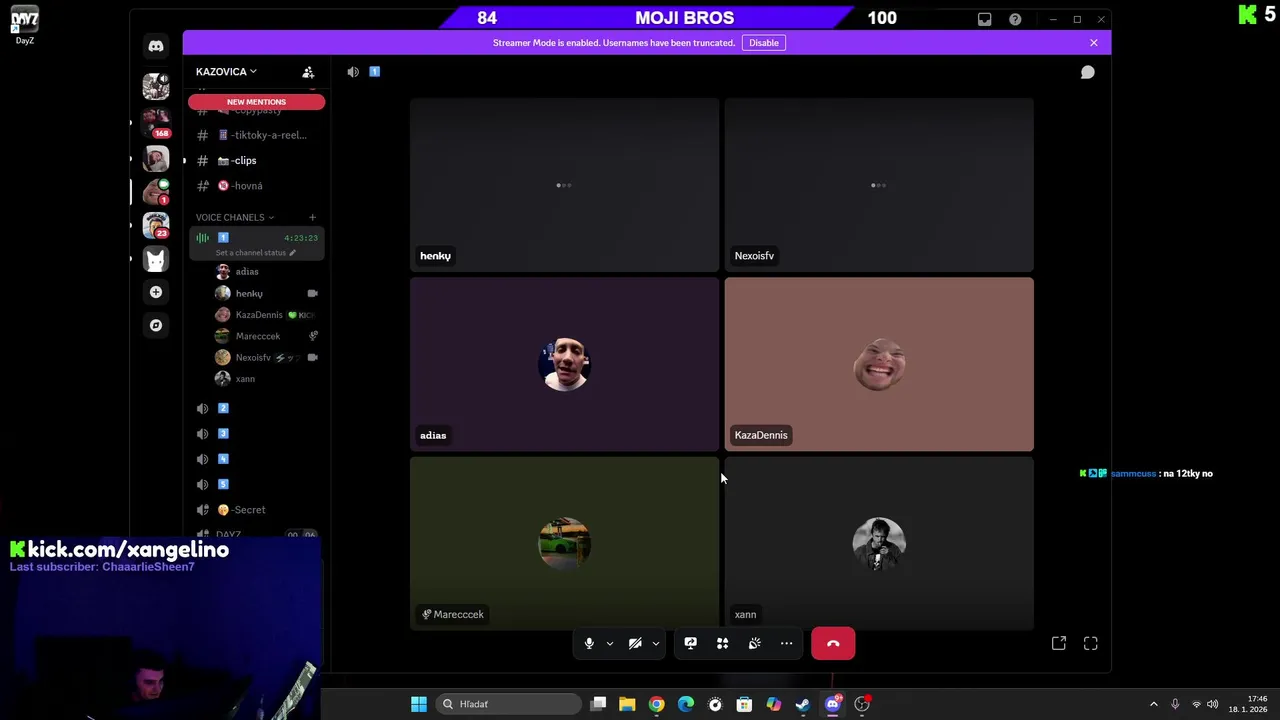Disconnect with the red hang-up button
The width and height of the screenshot is (1280, 720).
tap(833, 644)
